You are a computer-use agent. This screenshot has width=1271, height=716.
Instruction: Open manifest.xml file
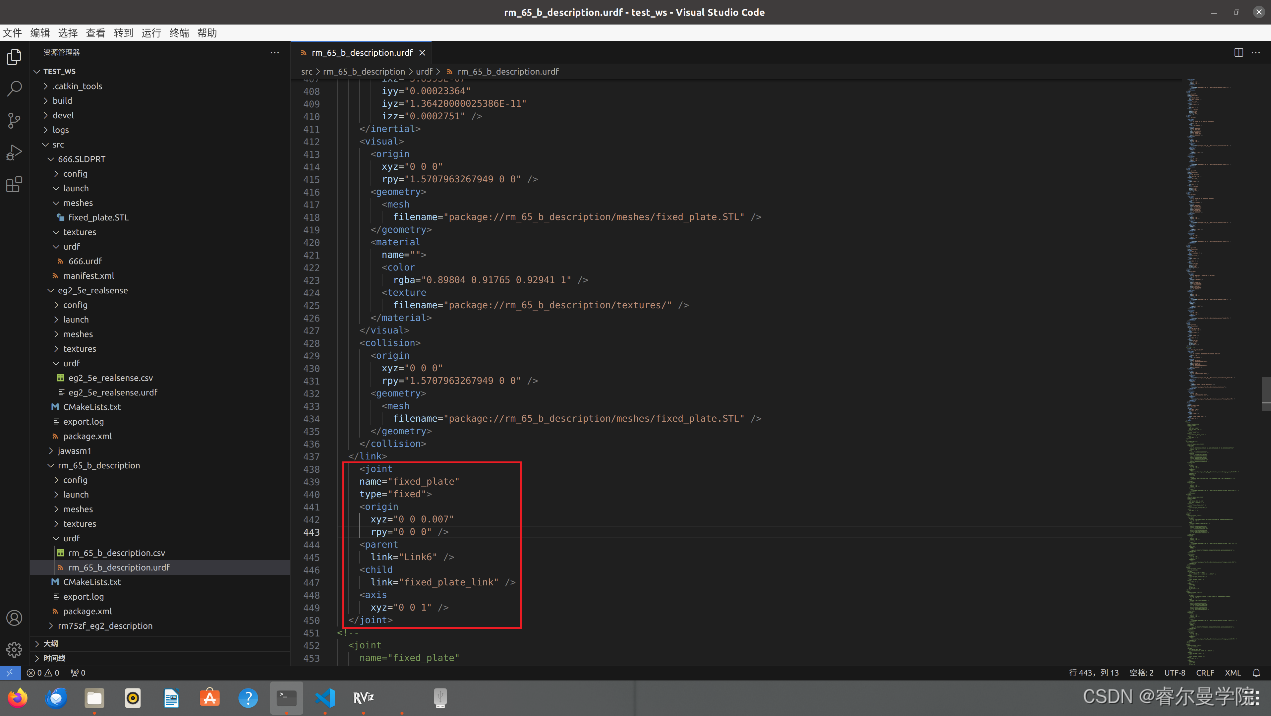coord(160,276)
